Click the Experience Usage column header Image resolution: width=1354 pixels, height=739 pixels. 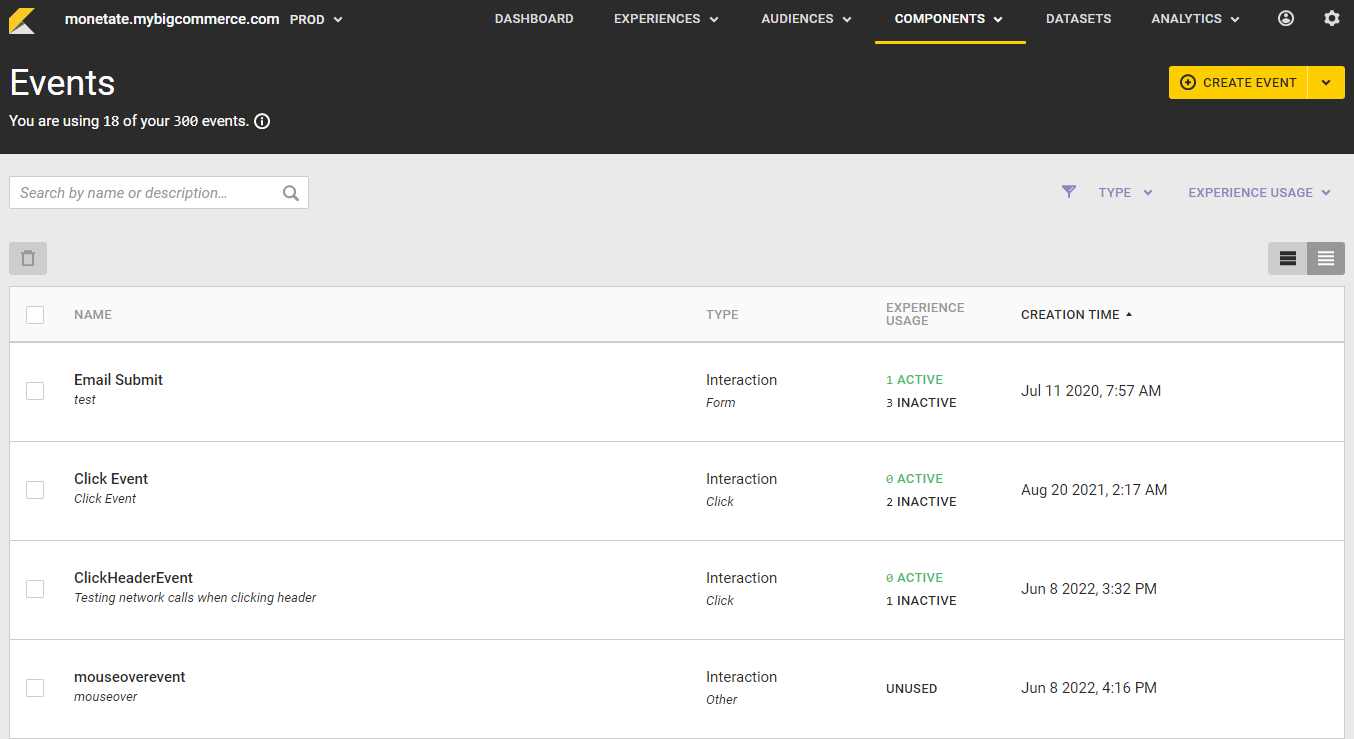click(x=925, y=314)
